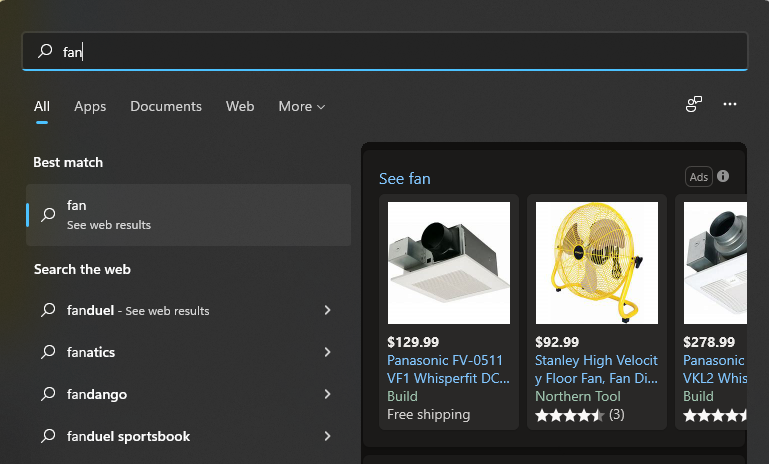This screenshot has width=769, height=464.
Task: Open the three-dot options menu
Action: pyautogui.click(x=730, y=104)
